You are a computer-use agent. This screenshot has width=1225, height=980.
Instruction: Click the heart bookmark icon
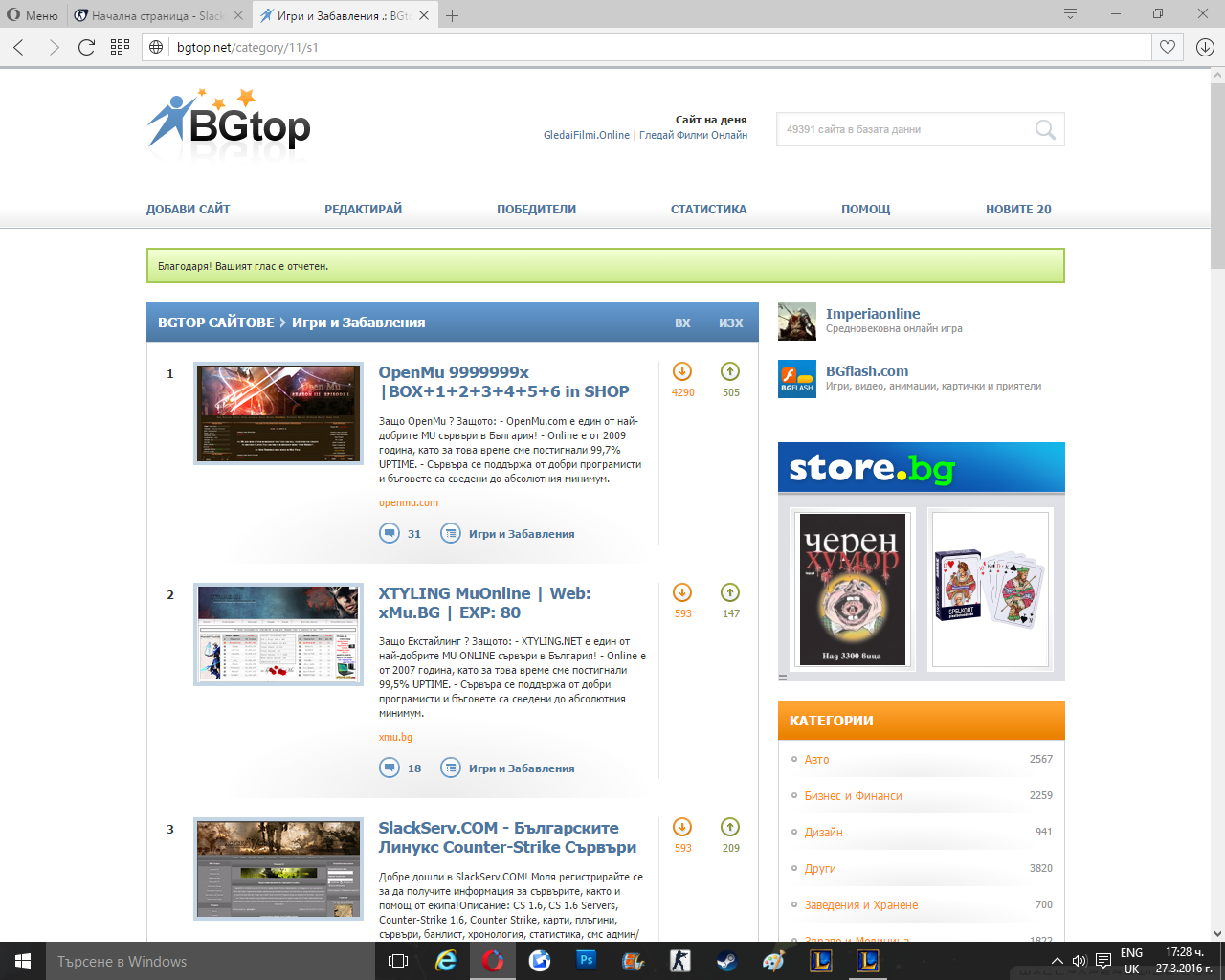(1168, 47)
